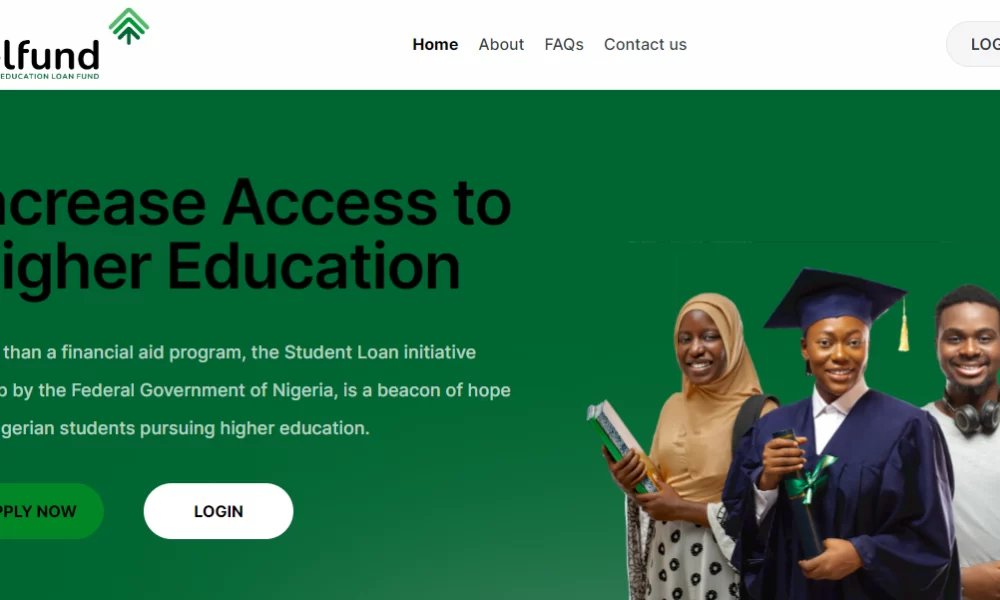Click the top-right LOG button in header

click(973, 44)
